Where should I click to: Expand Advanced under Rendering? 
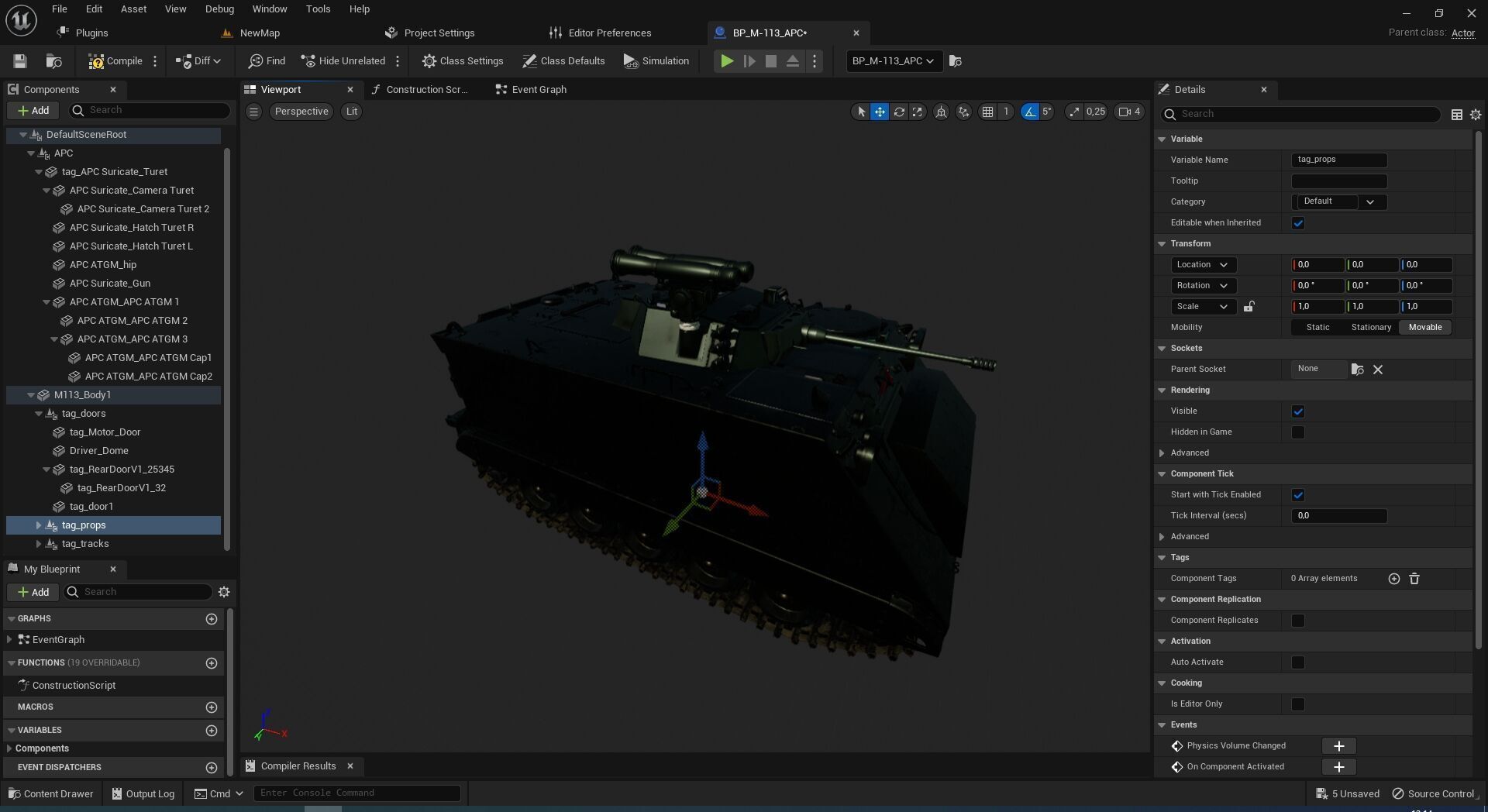pos(1162,453)
